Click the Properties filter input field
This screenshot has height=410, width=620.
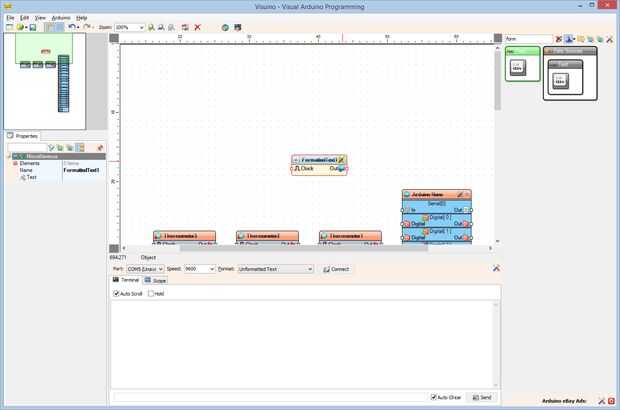[27, 148]
